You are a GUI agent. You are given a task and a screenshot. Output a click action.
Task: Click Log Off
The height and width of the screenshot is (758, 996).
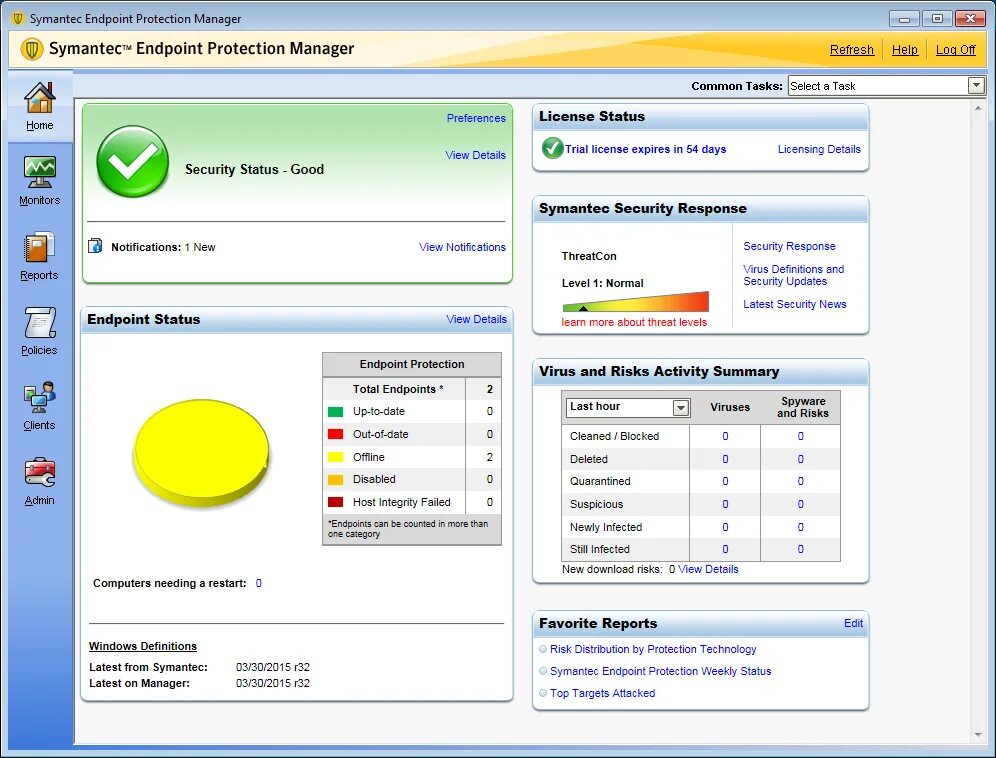(955, 50)
